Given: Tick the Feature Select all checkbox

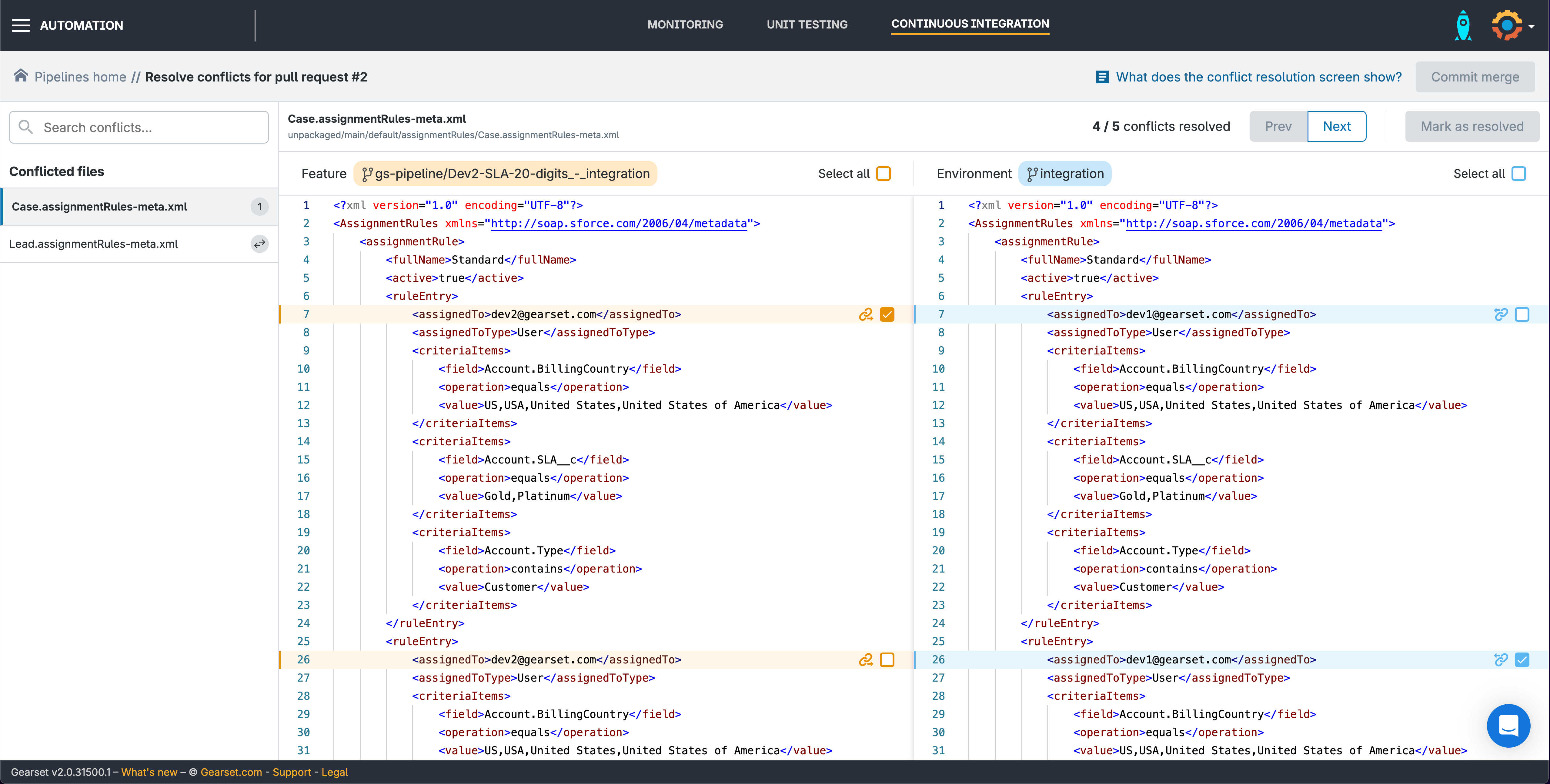Looking at the screenshot, I should click(x=883, y=174).
